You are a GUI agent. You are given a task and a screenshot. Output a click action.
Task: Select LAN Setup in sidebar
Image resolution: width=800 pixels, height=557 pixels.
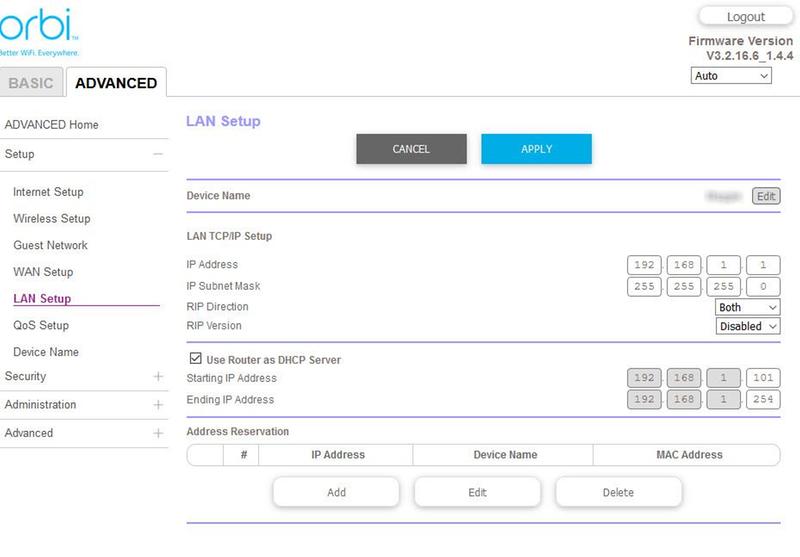[x=42, y=298]
